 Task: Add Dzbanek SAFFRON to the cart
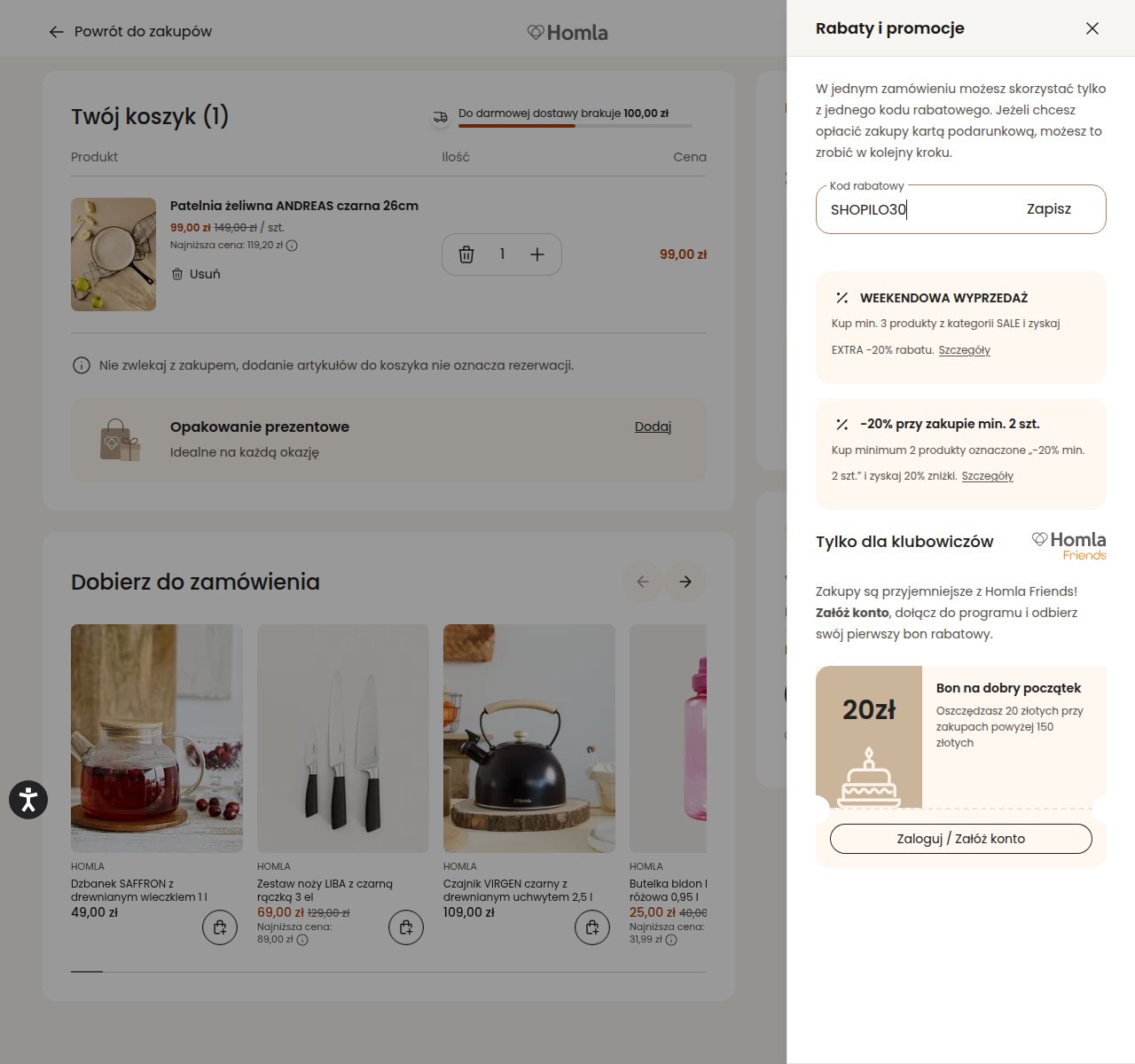(x=220, y=927)
